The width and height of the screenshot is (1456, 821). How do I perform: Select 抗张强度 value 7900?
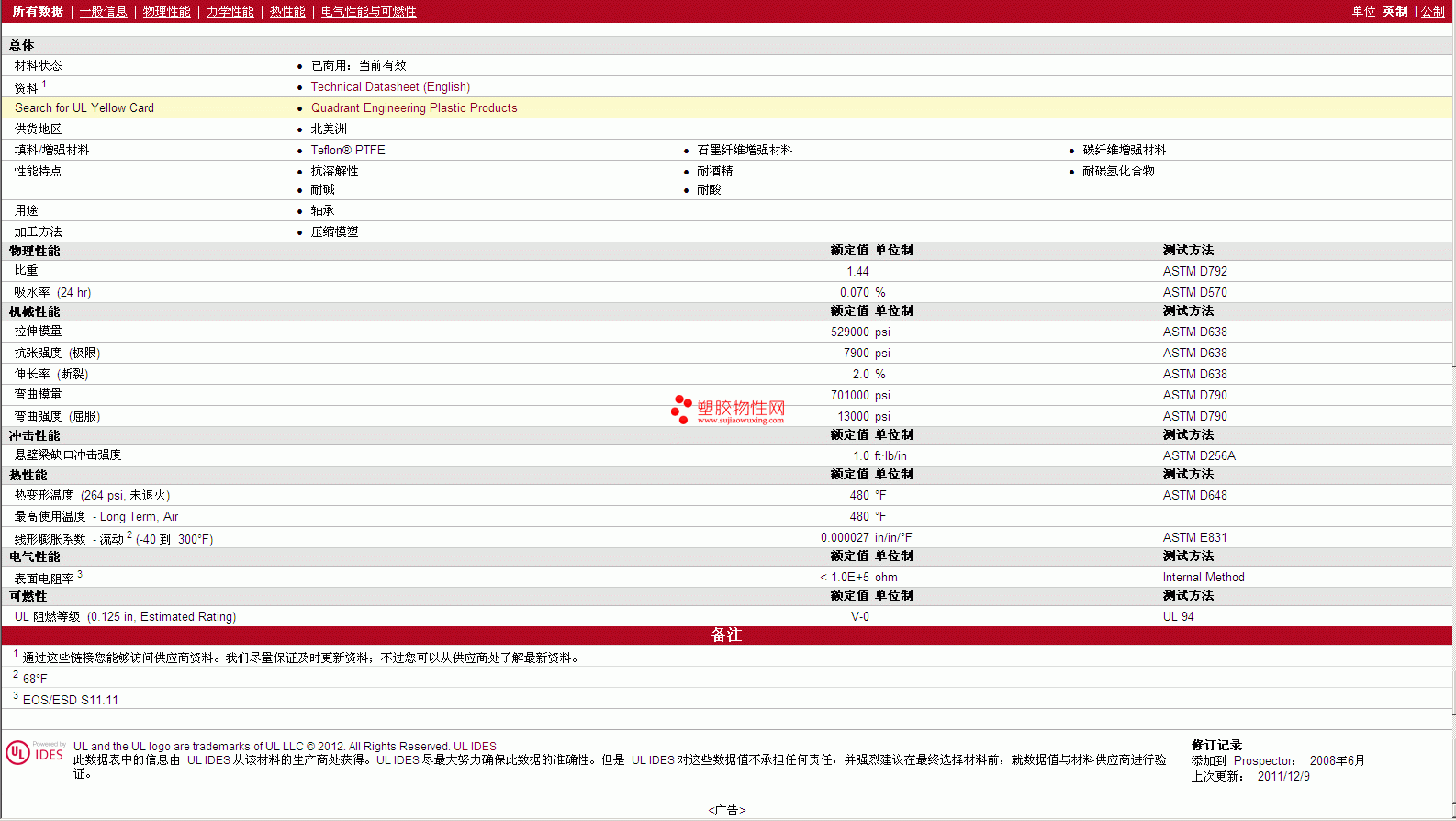click(857, 354)
